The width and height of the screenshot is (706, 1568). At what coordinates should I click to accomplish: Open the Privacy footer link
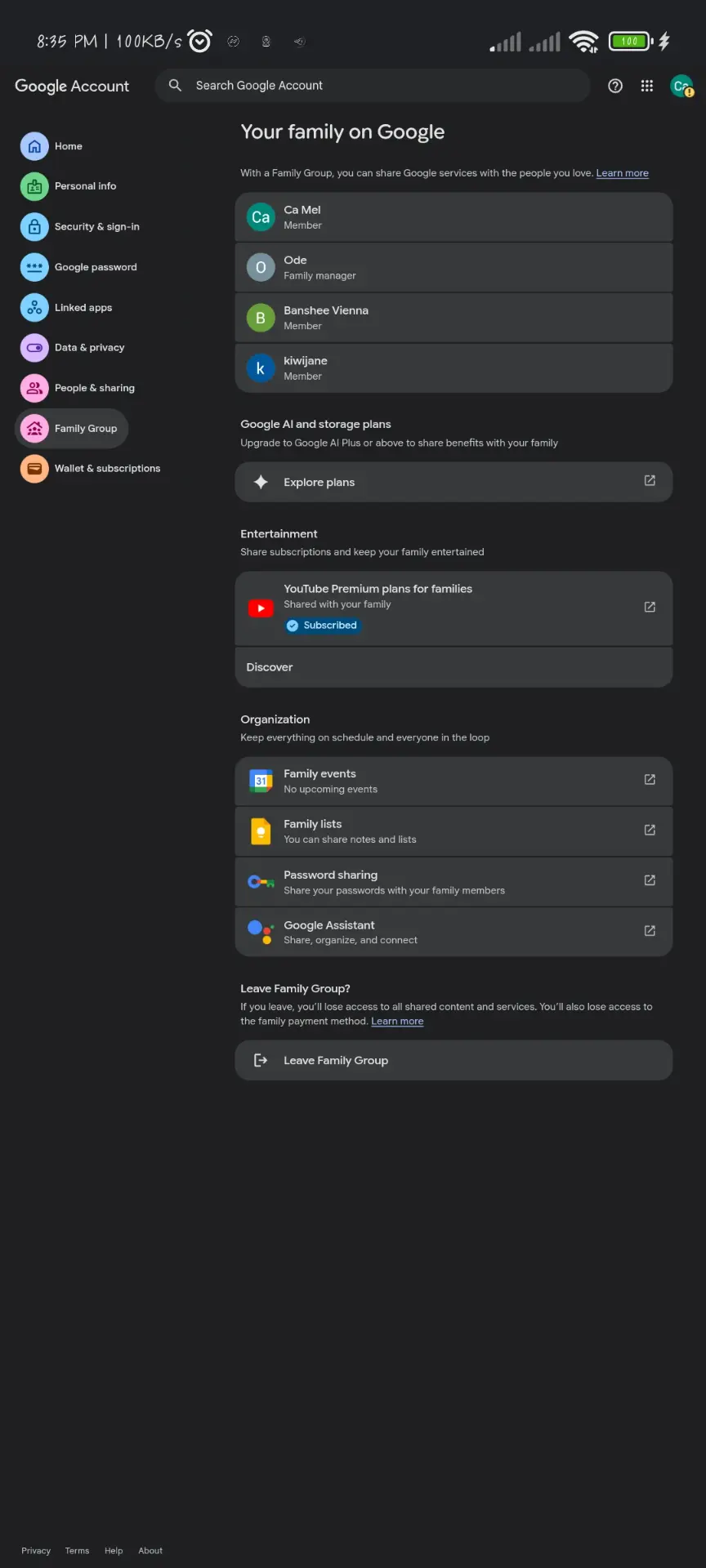(36, 1551)
